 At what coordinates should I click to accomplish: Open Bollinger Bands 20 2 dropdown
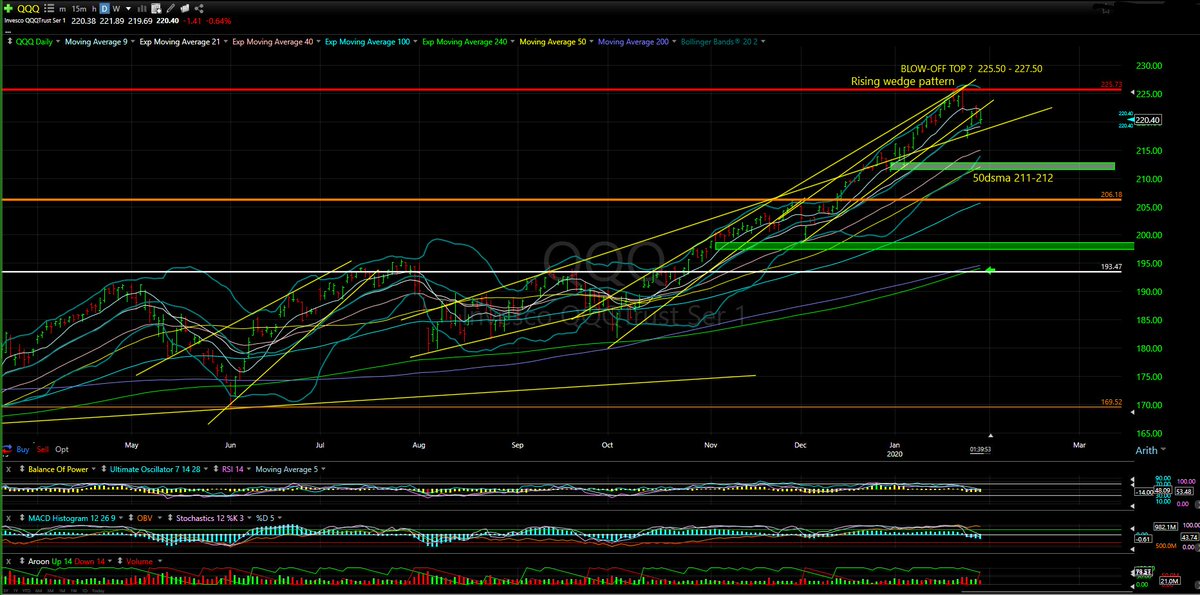click(x=763, y=42)
